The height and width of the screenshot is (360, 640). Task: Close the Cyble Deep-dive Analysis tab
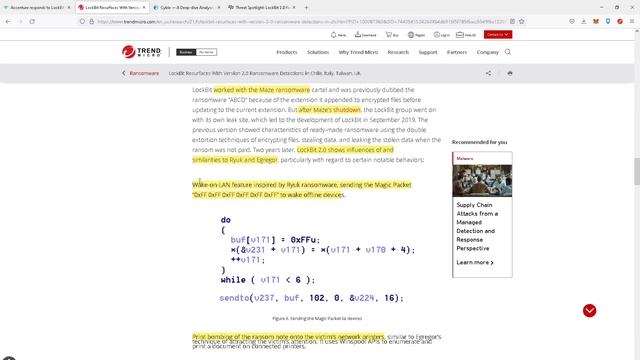pos(219,7)
